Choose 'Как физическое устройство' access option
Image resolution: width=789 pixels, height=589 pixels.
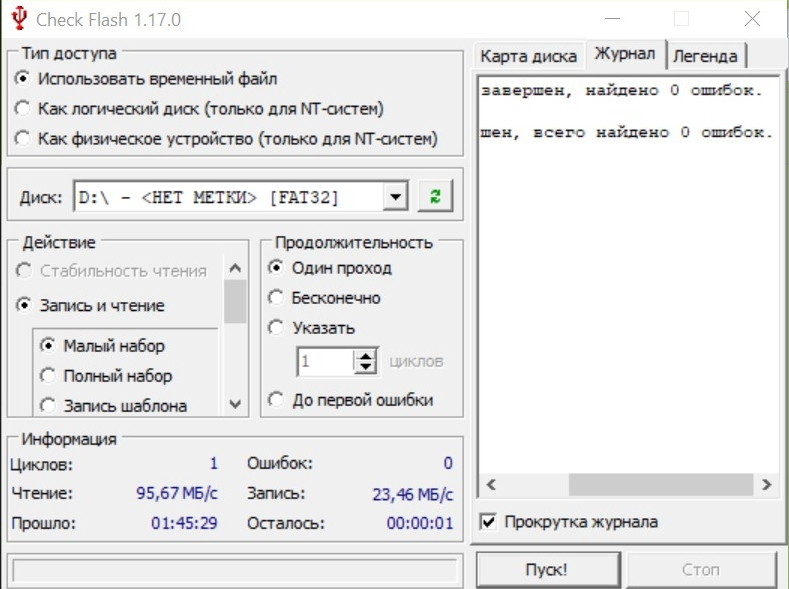(x=226, y=138)
